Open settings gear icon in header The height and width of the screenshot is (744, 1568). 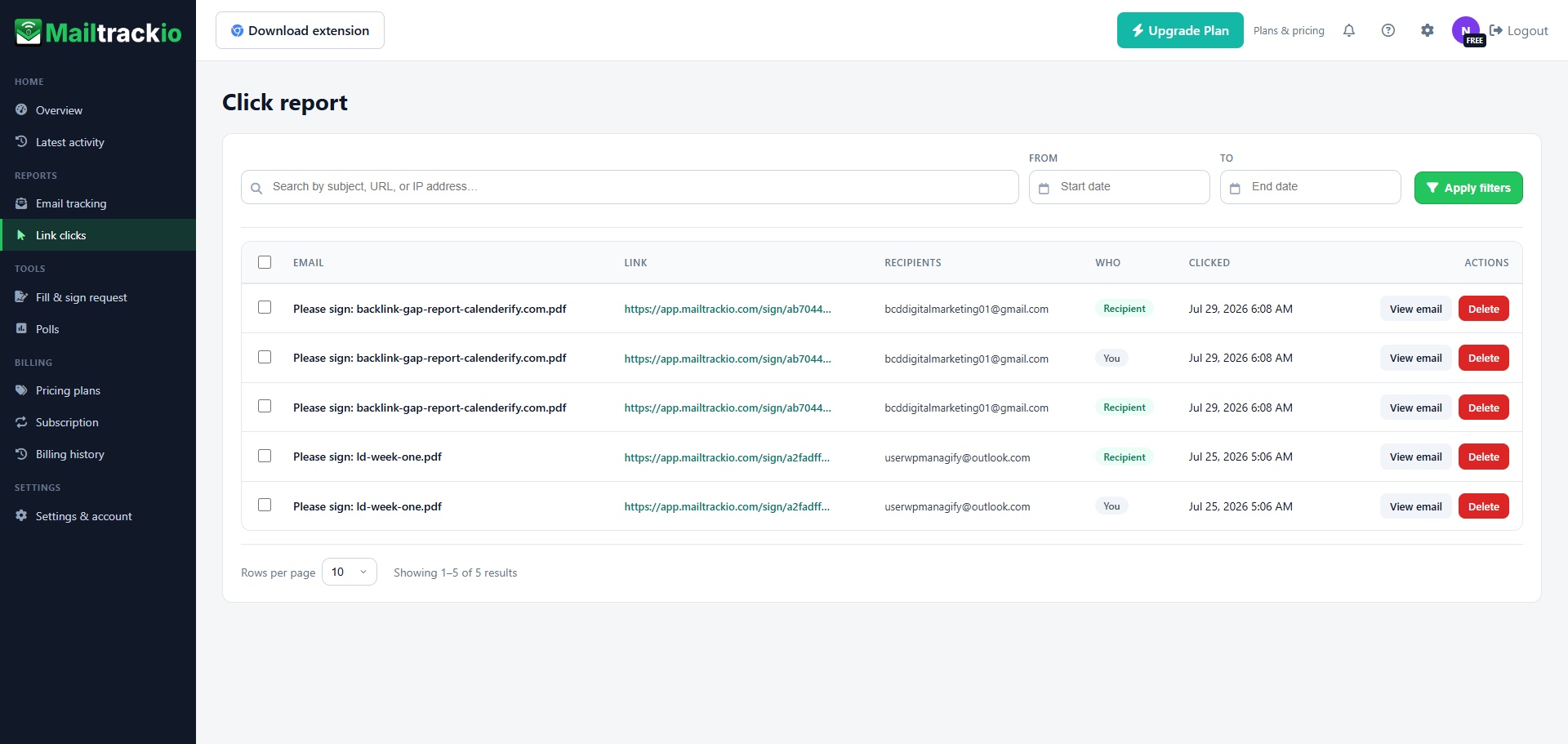coord(1428,30)
